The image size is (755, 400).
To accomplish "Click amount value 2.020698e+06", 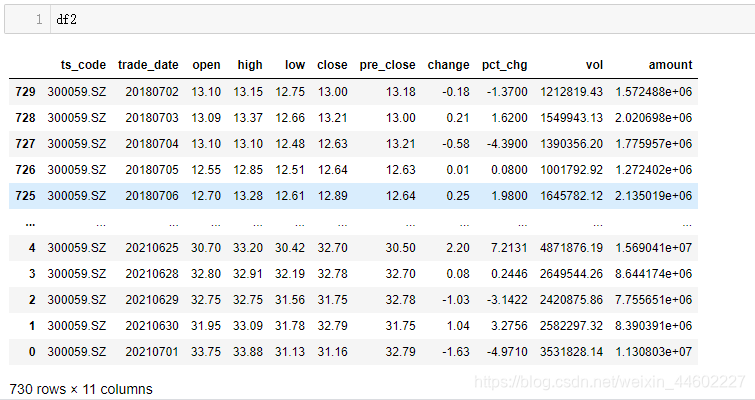I will coord(653,117).
